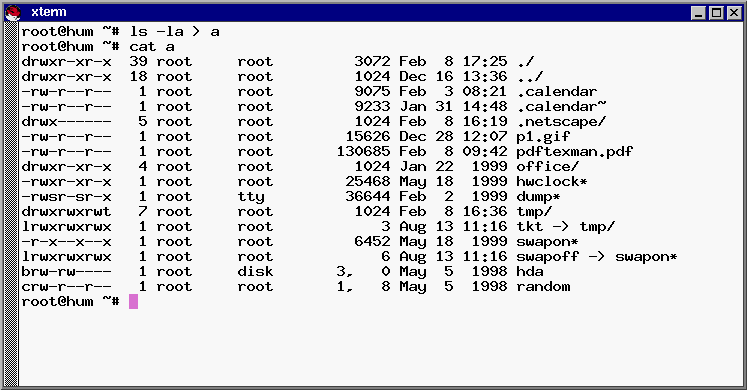Click the 'dump*' file name
This screenshot has width=747, height=390.
point(539,197)
